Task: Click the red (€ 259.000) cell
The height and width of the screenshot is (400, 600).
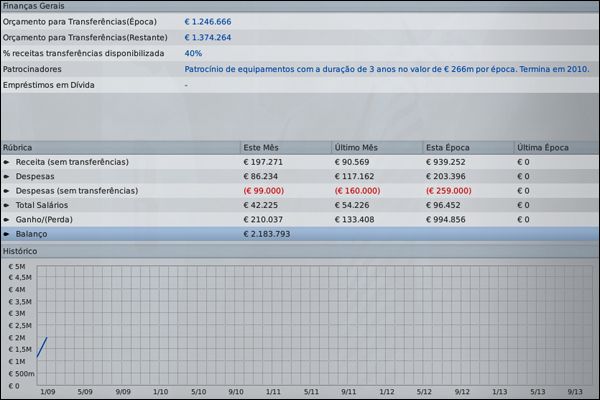Action: coord(449,191)
